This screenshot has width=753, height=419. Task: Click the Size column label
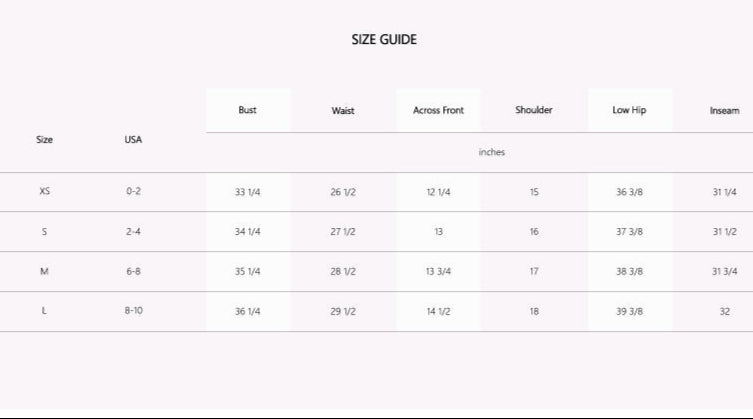point(44,139)
